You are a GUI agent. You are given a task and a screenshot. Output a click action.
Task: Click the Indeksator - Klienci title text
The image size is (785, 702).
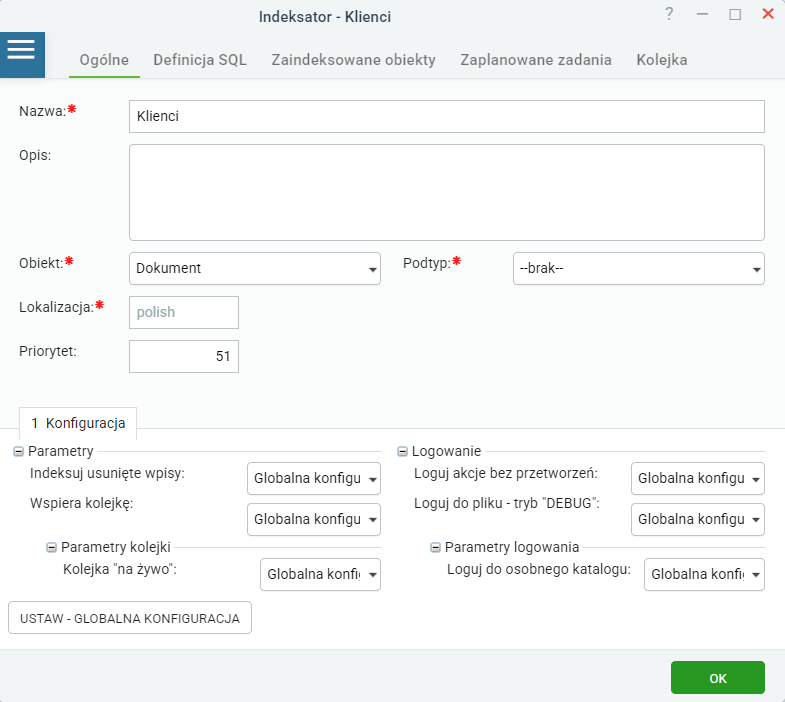(325, 17)
